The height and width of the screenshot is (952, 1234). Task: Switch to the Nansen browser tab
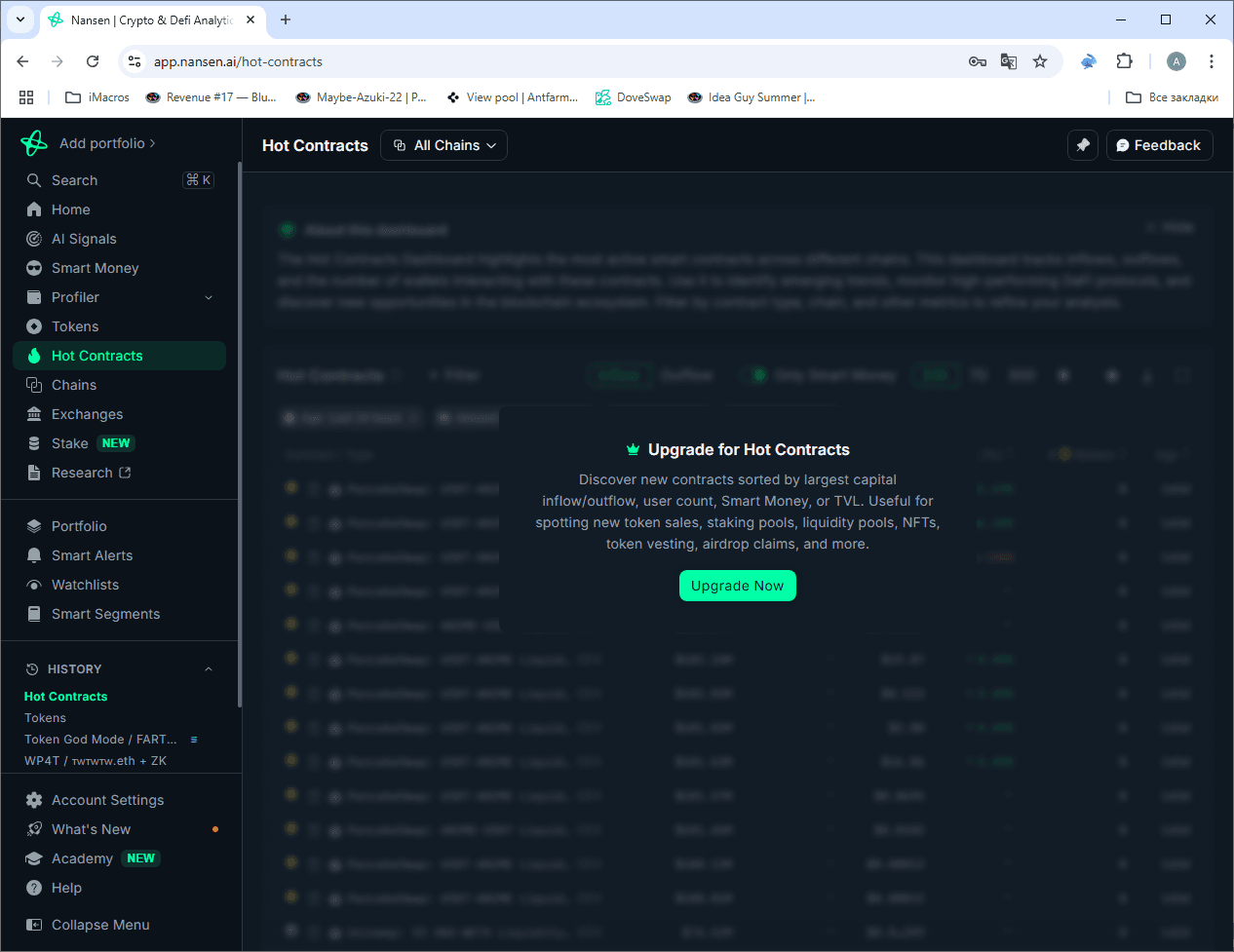point(151,19)
